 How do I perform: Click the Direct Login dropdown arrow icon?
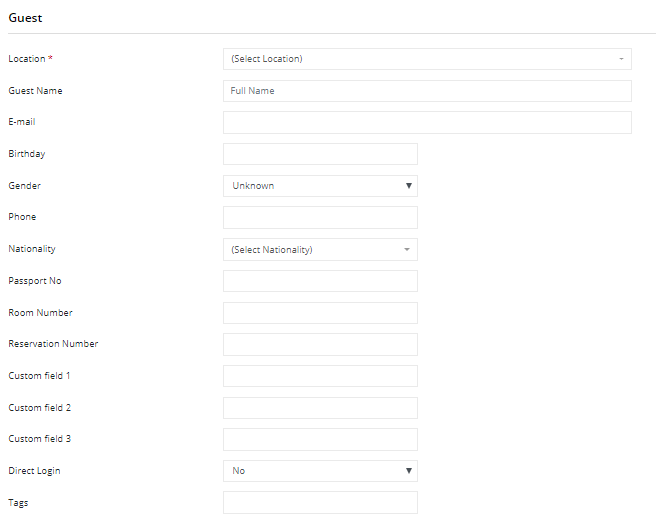[x=409, y=471]
